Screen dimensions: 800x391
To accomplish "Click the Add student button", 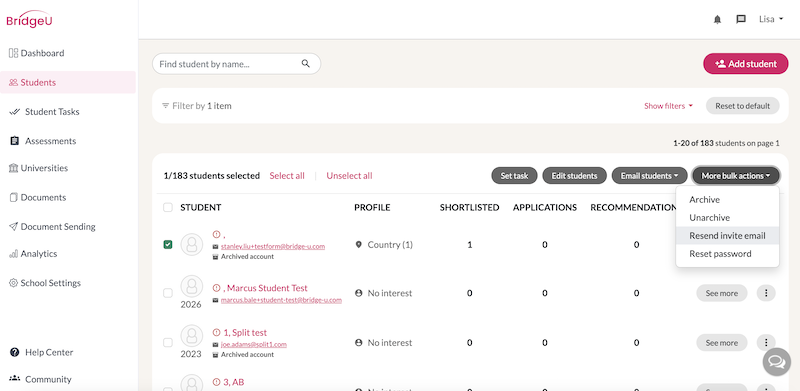I will click(745, 64).
